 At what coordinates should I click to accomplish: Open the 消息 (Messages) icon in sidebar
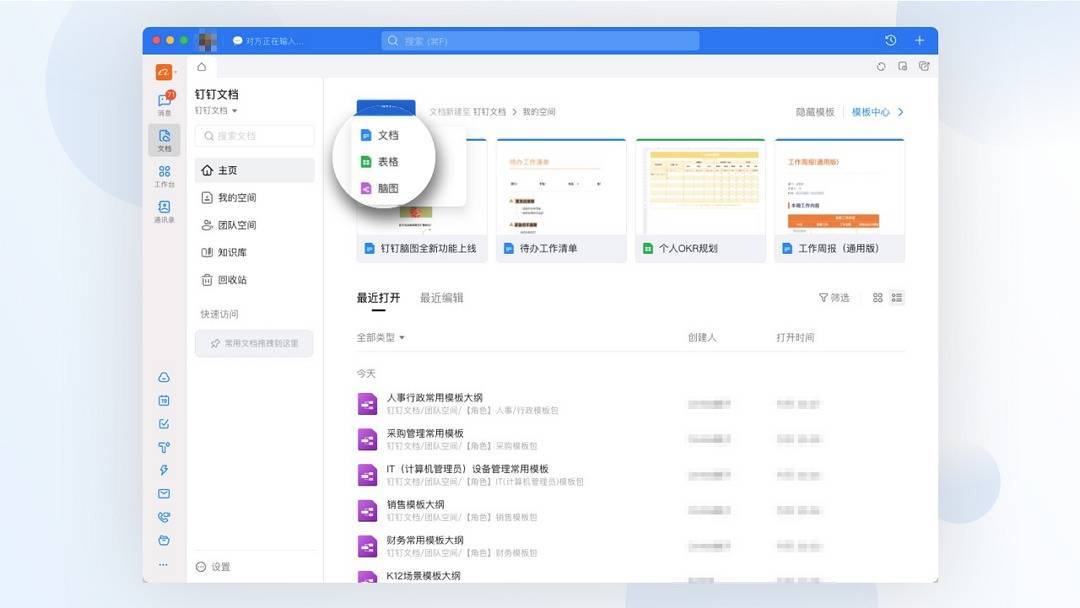tap(163, 103)
